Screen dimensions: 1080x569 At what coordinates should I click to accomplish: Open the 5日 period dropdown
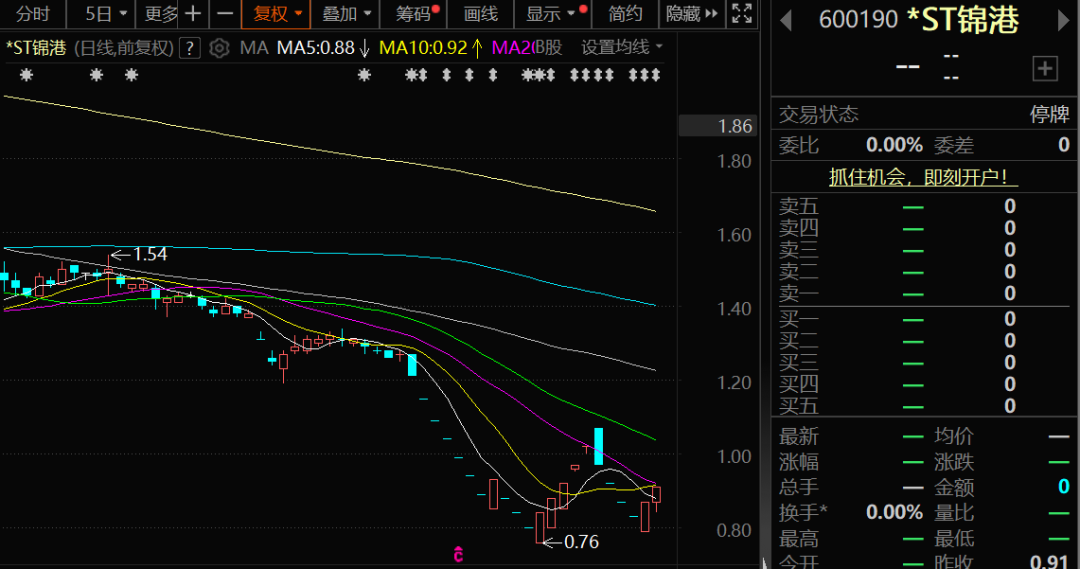coord(106,14)
